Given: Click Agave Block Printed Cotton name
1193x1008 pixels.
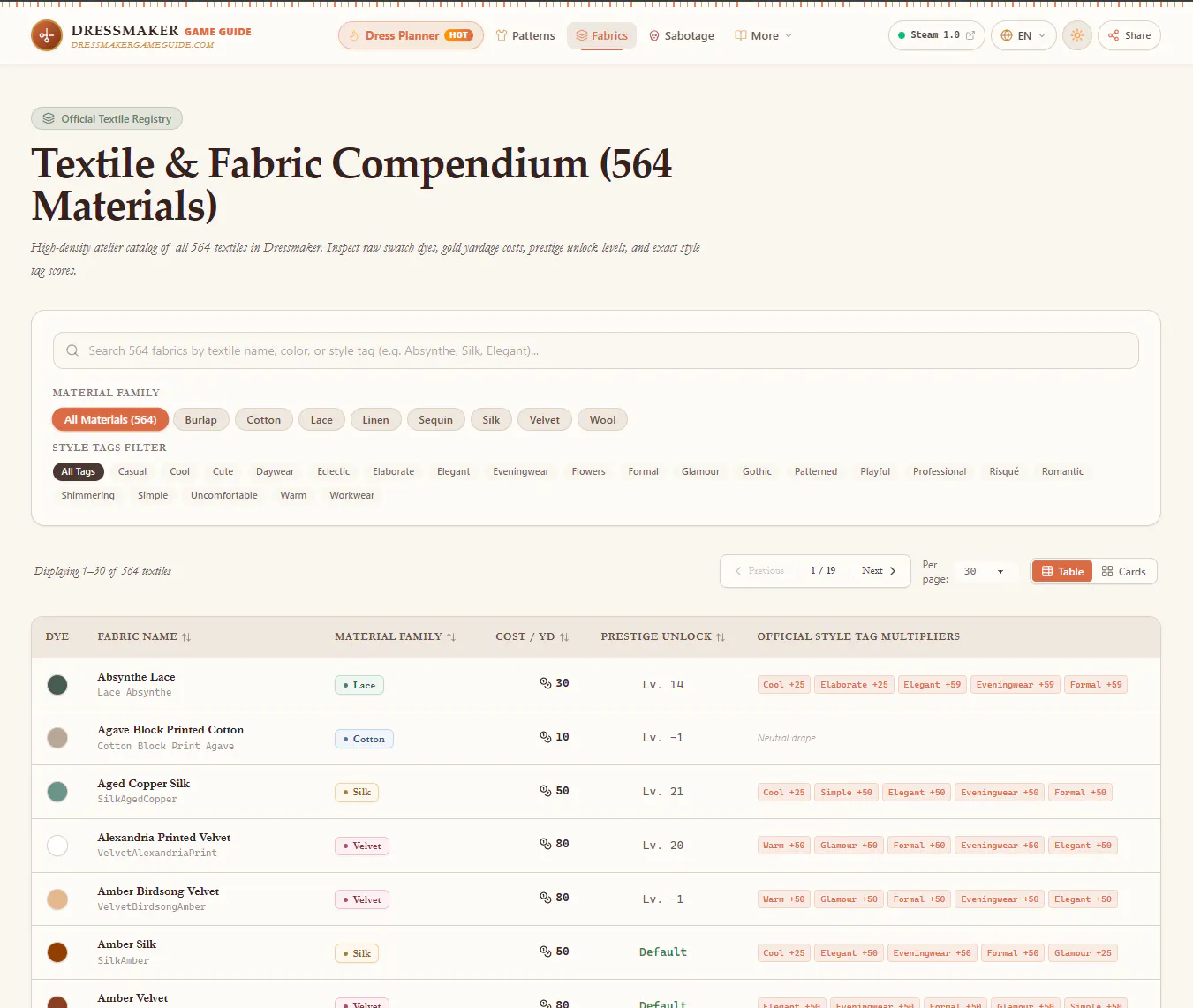Looking at the screenshot, I should tap(170, 730).
